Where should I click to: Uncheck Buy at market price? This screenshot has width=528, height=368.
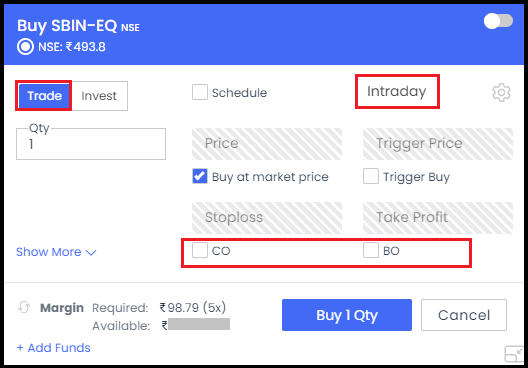(200, 176)
